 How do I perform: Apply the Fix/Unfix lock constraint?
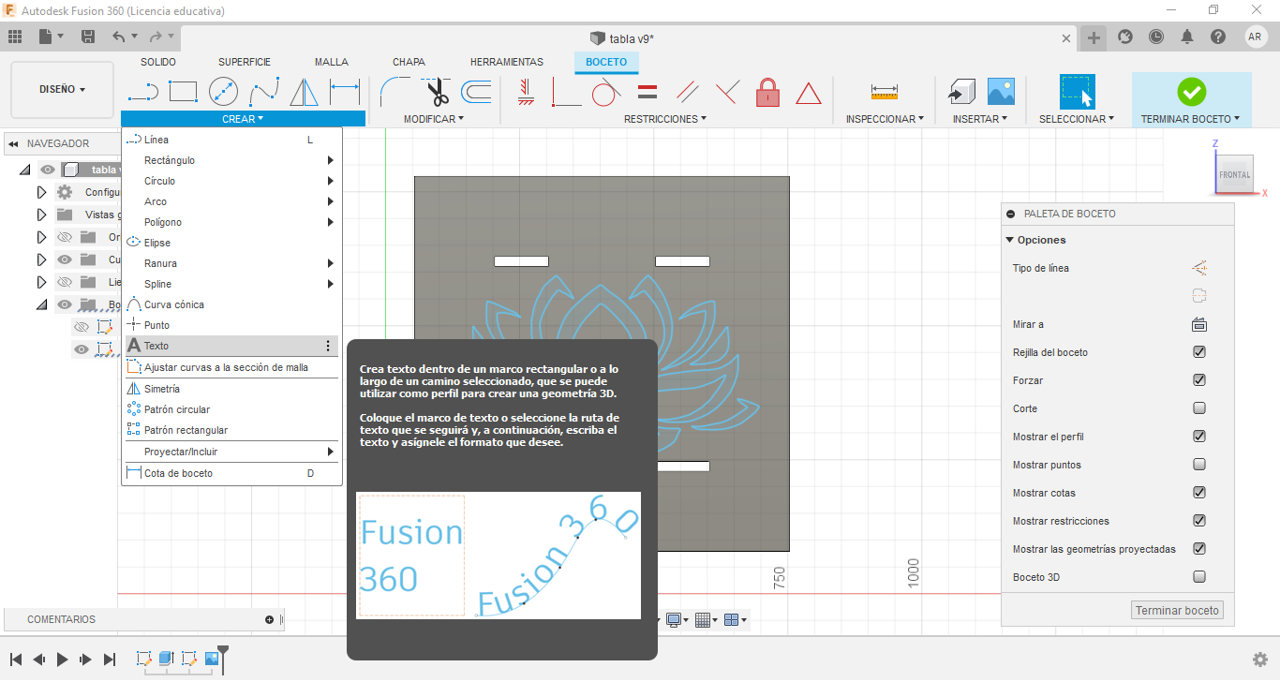pyautogui.click(x=767, y=93)
